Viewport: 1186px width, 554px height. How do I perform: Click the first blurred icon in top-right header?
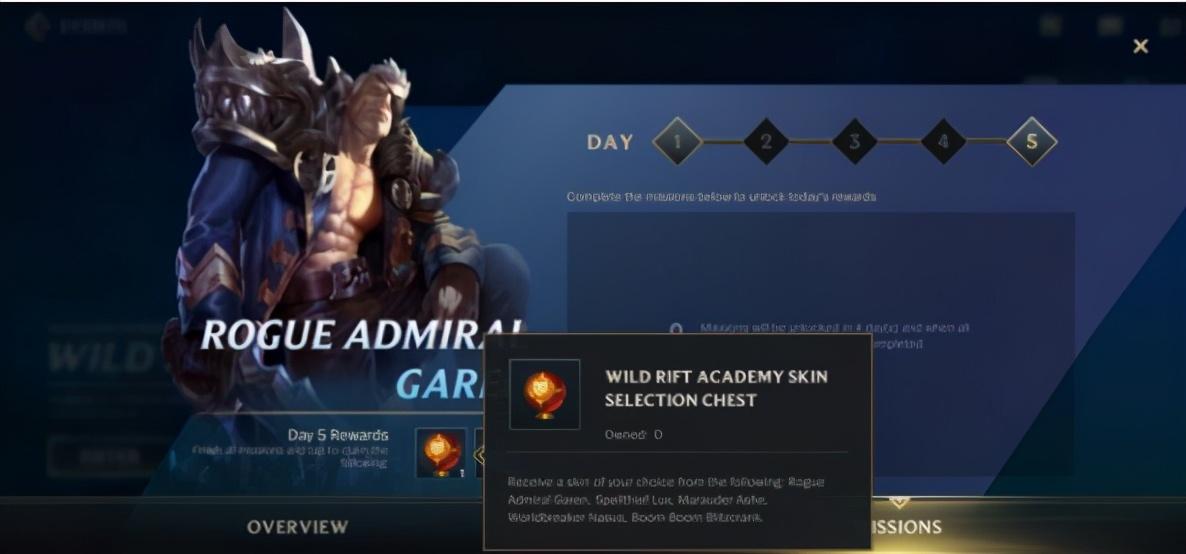tap(1051, 26)
